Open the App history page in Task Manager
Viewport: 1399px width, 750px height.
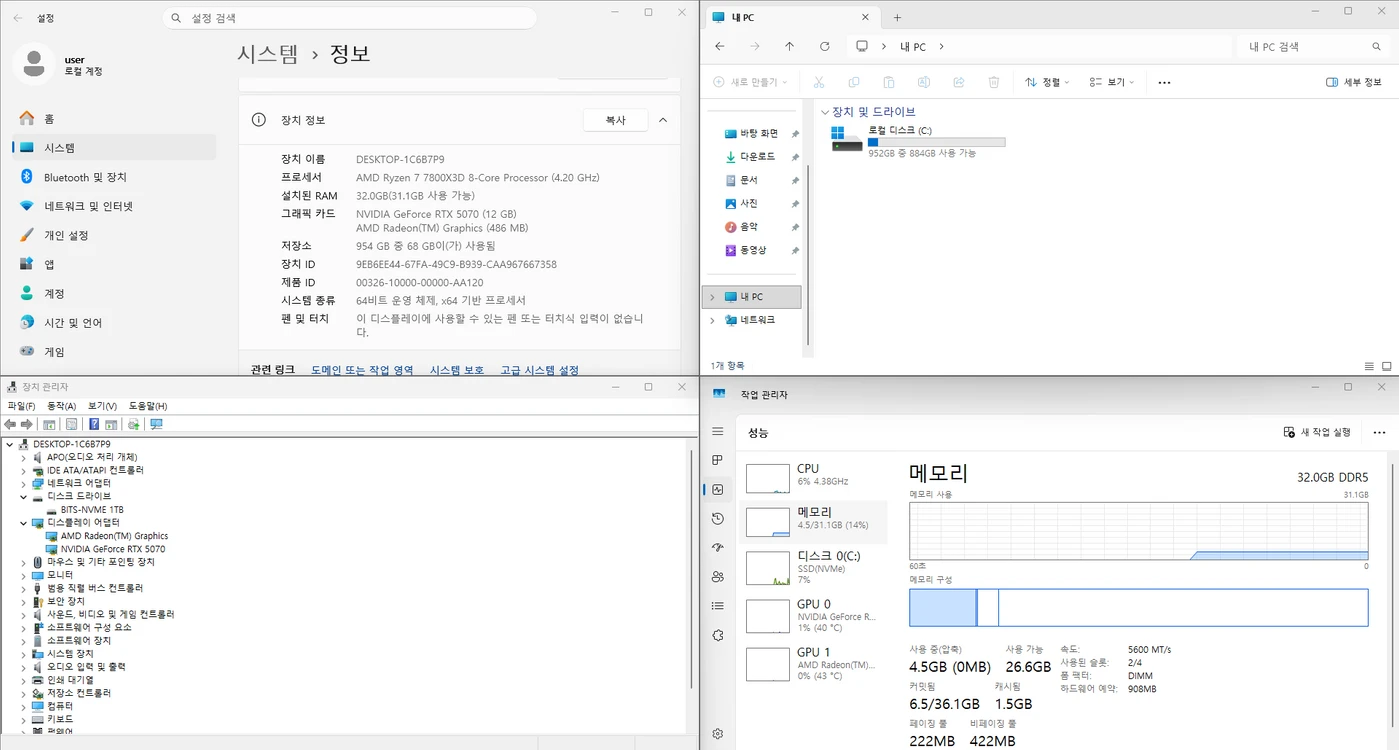pos(717,518)
